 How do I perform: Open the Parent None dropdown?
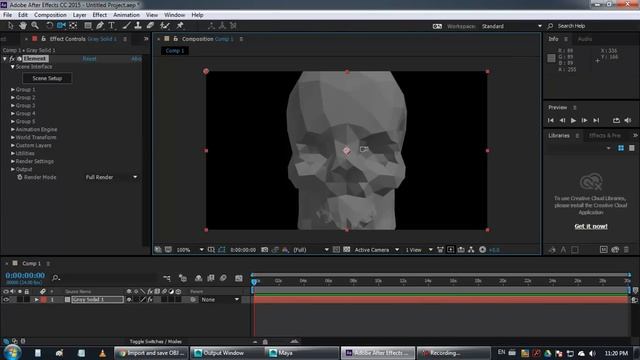click(220, 300)
